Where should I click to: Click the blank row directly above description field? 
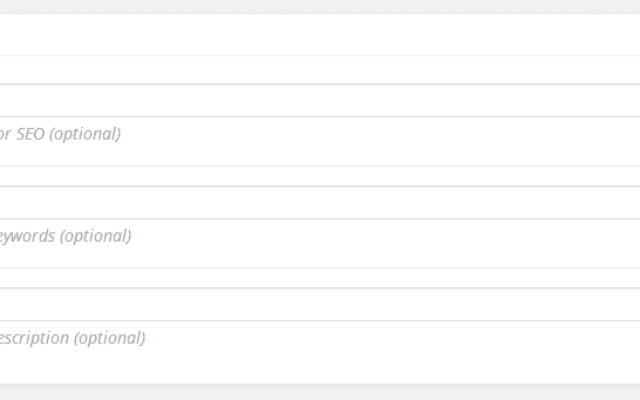[320, 304]
